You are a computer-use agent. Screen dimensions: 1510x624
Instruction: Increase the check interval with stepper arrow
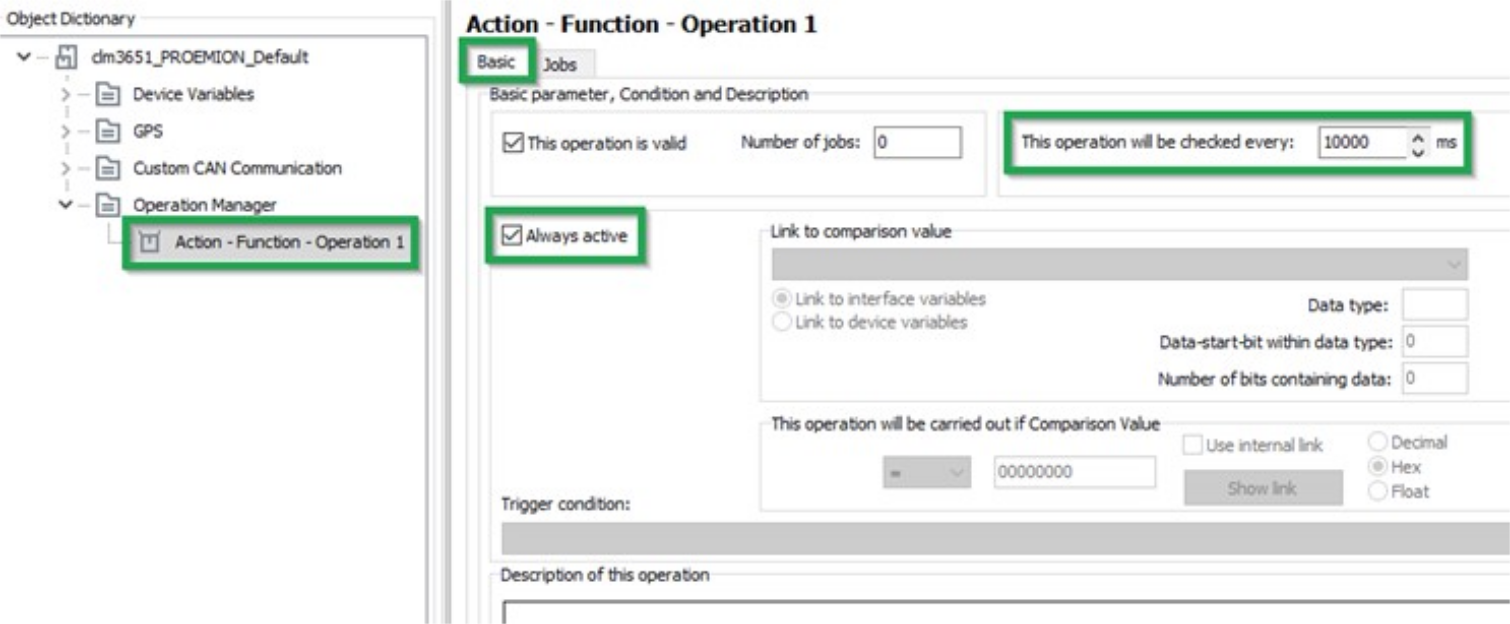point(1415,136)
